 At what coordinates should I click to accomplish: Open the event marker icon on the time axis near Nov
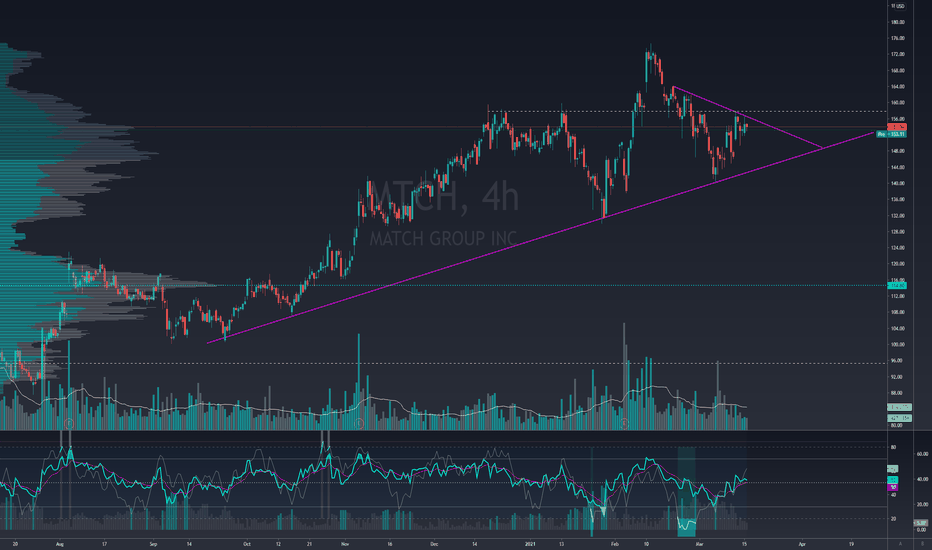click(x=358, y=423)
